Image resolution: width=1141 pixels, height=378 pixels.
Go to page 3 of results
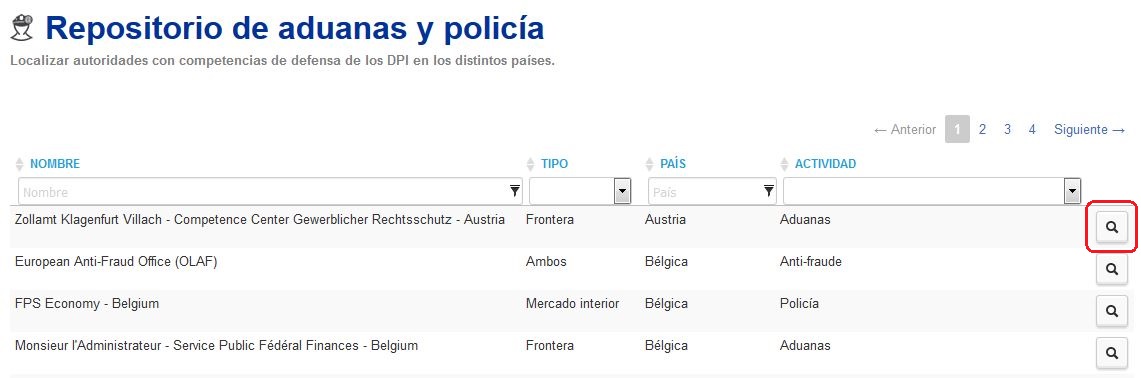point(1007,130)
